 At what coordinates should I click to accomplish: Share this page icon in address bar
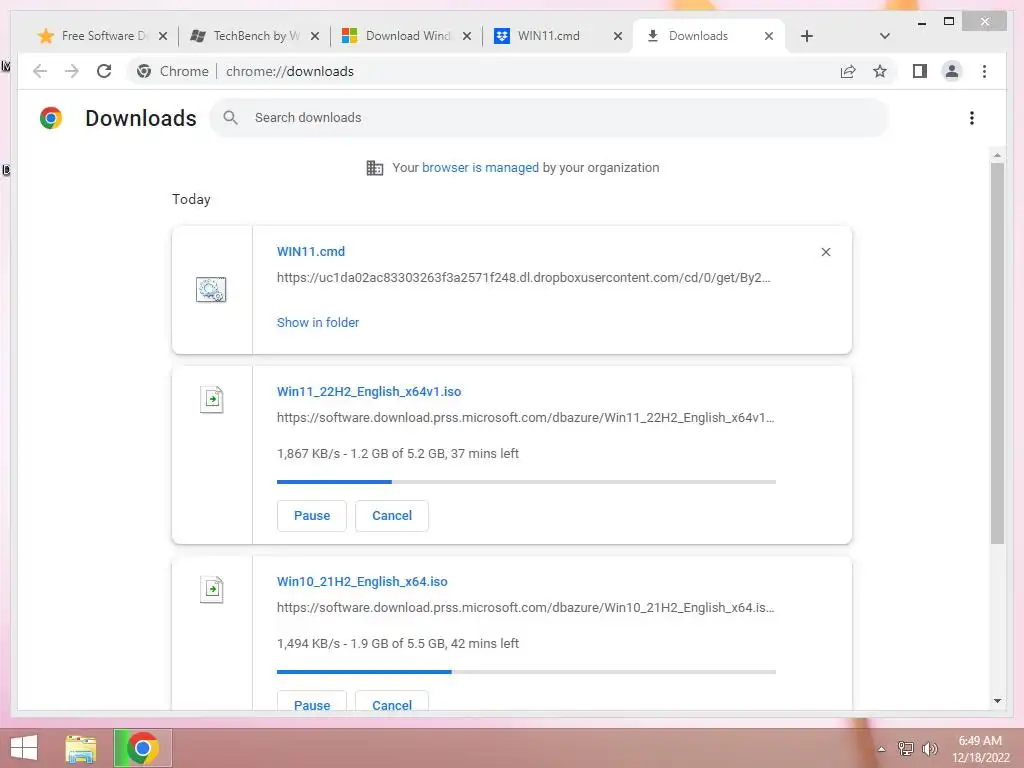[848, 71]
